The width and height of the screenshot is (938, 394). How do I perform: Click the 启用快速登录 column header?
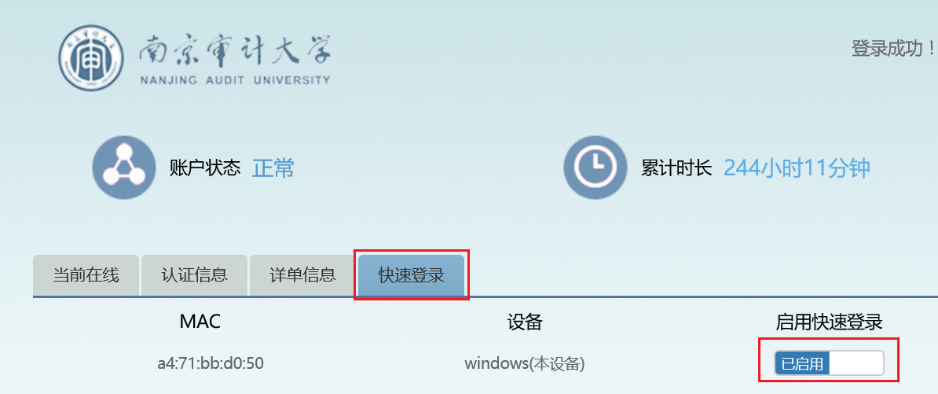(x=829, y=323)
